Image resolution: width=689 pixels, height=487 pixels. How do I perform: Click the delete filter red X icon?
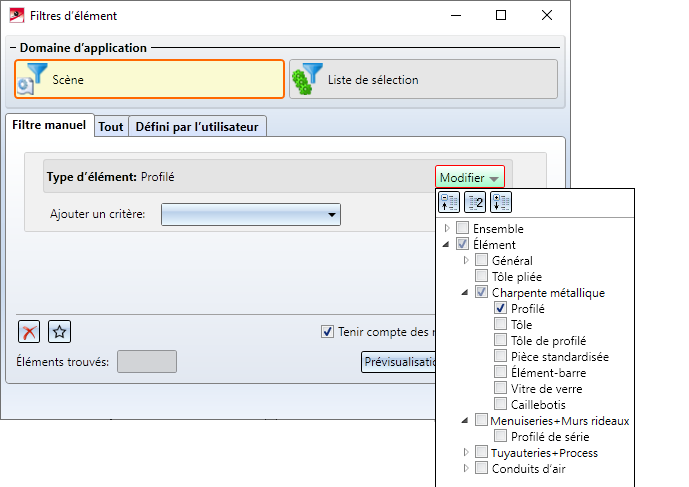30,333
